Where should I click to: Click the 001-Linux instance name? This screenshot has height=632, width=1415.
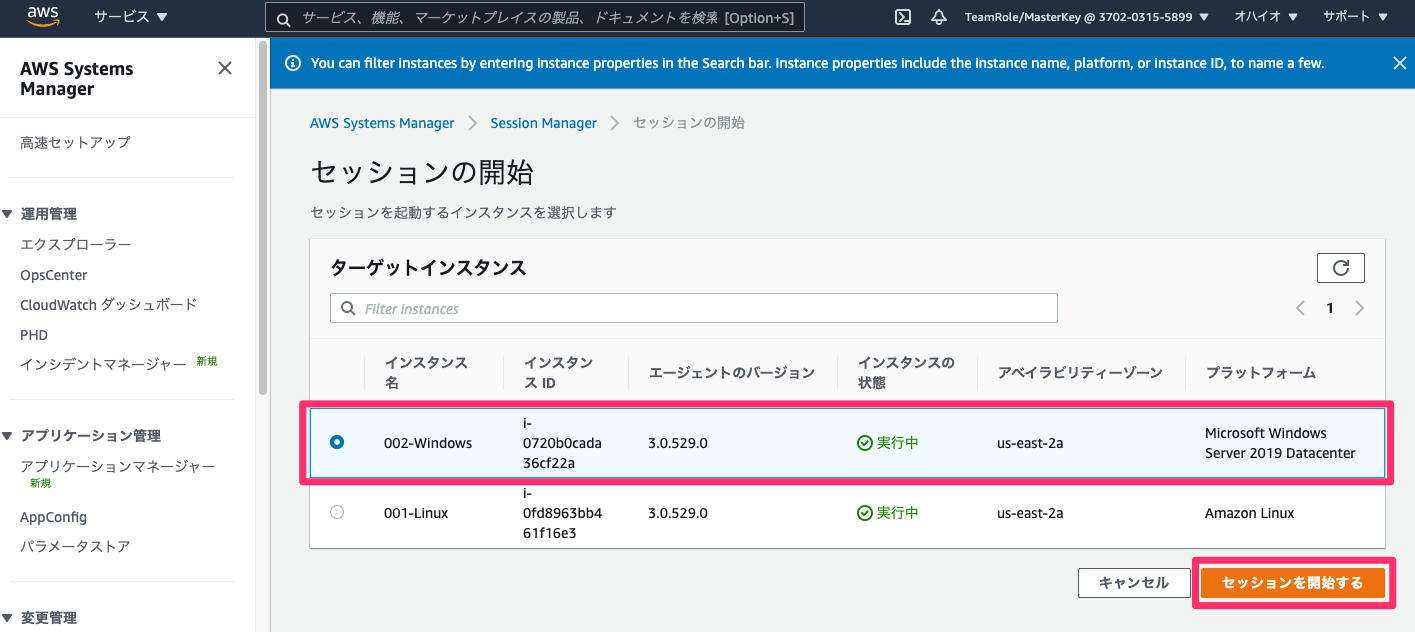coord(416,513)
